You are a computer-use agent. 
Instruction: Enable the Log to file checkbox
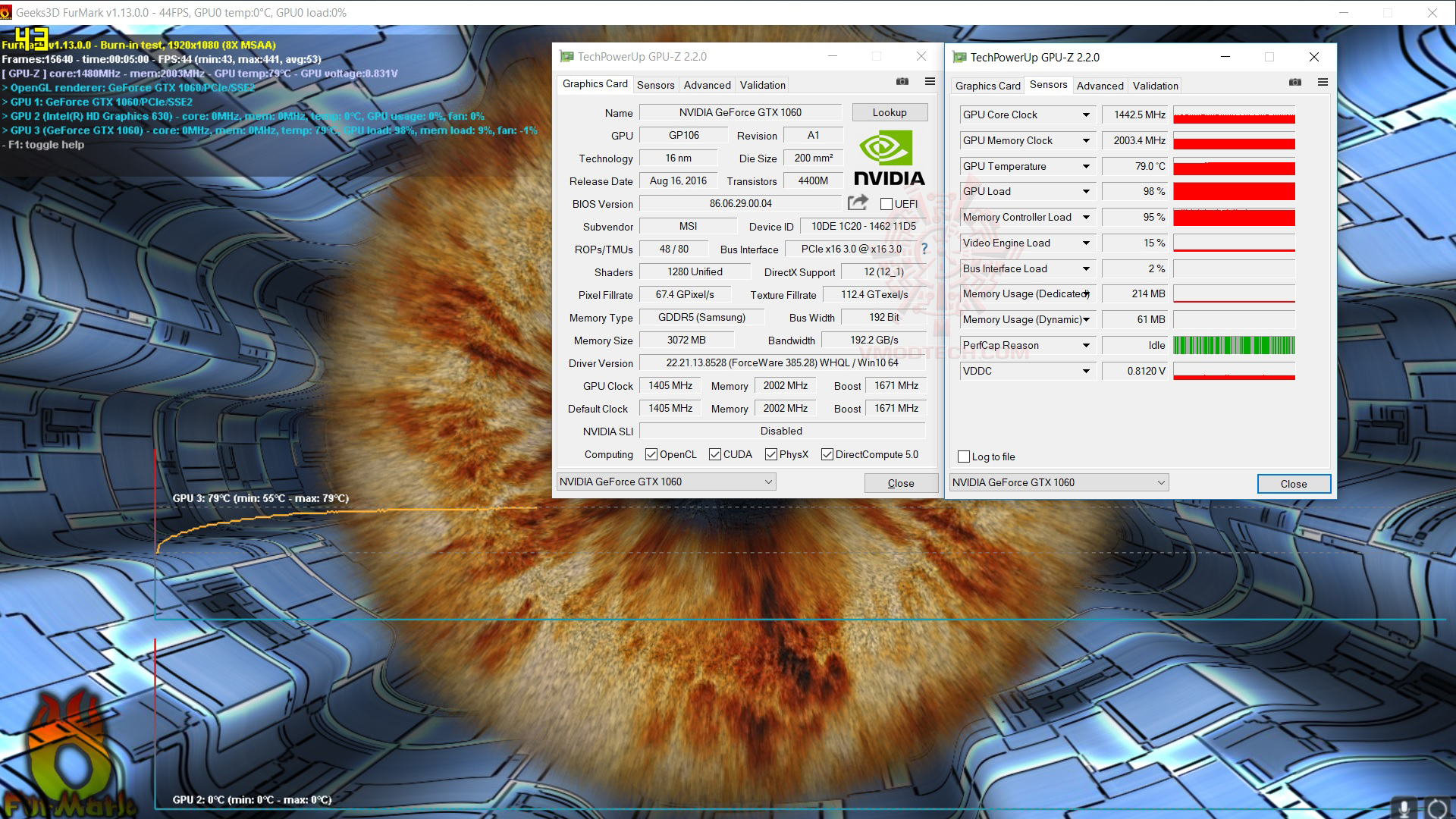[x=964, y=457]
